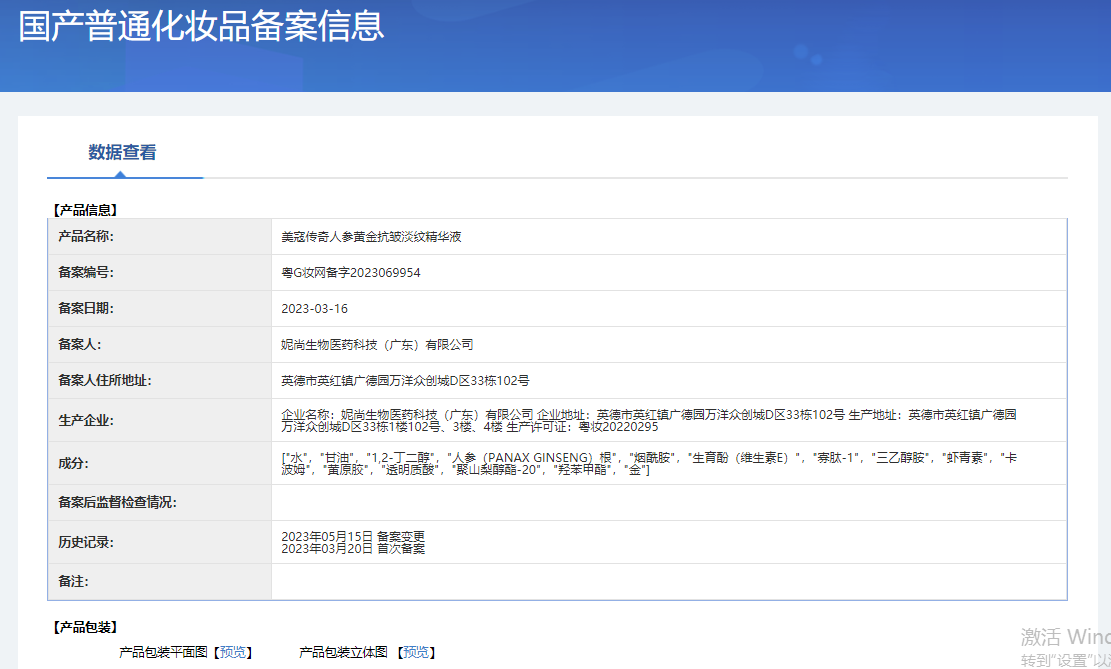Select the date value 2023-03-16
Viewport: 1111px width, 669px height.
point(315,308)
